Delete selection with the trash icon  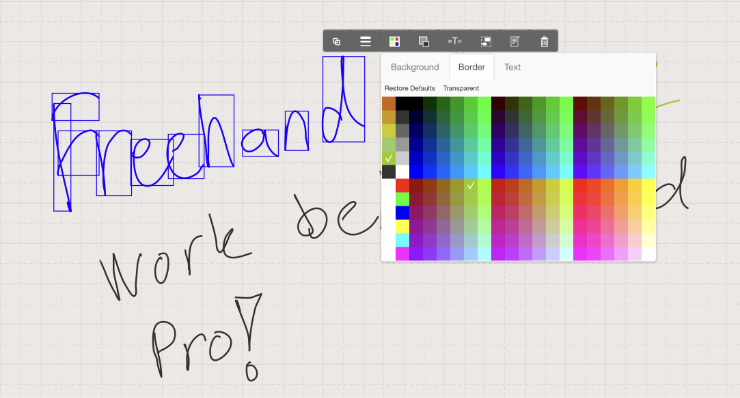coord(544,42)
